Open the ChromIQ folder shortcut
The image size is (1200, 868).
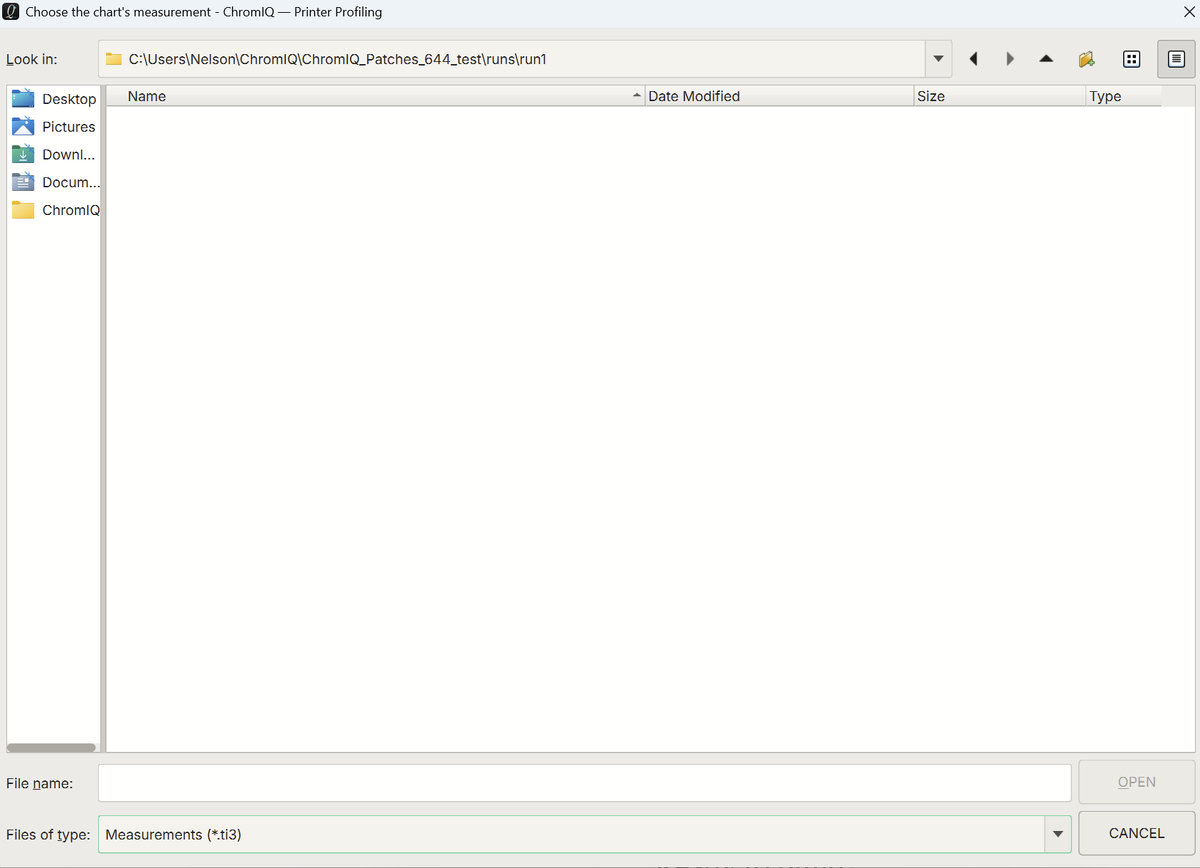[54, 211]
